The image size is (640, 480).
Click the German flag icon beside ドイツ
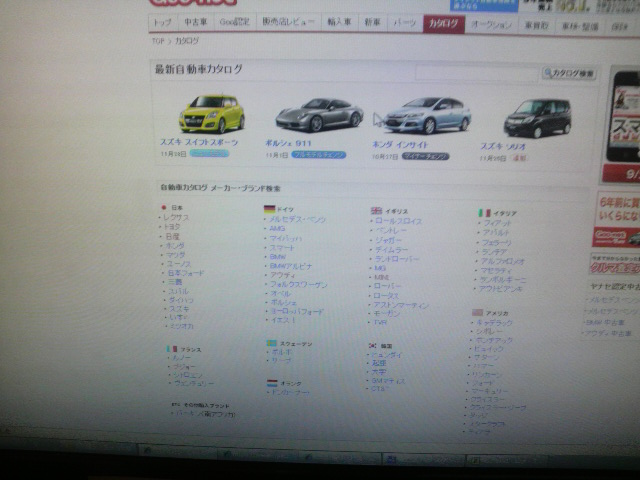(269, 209)
